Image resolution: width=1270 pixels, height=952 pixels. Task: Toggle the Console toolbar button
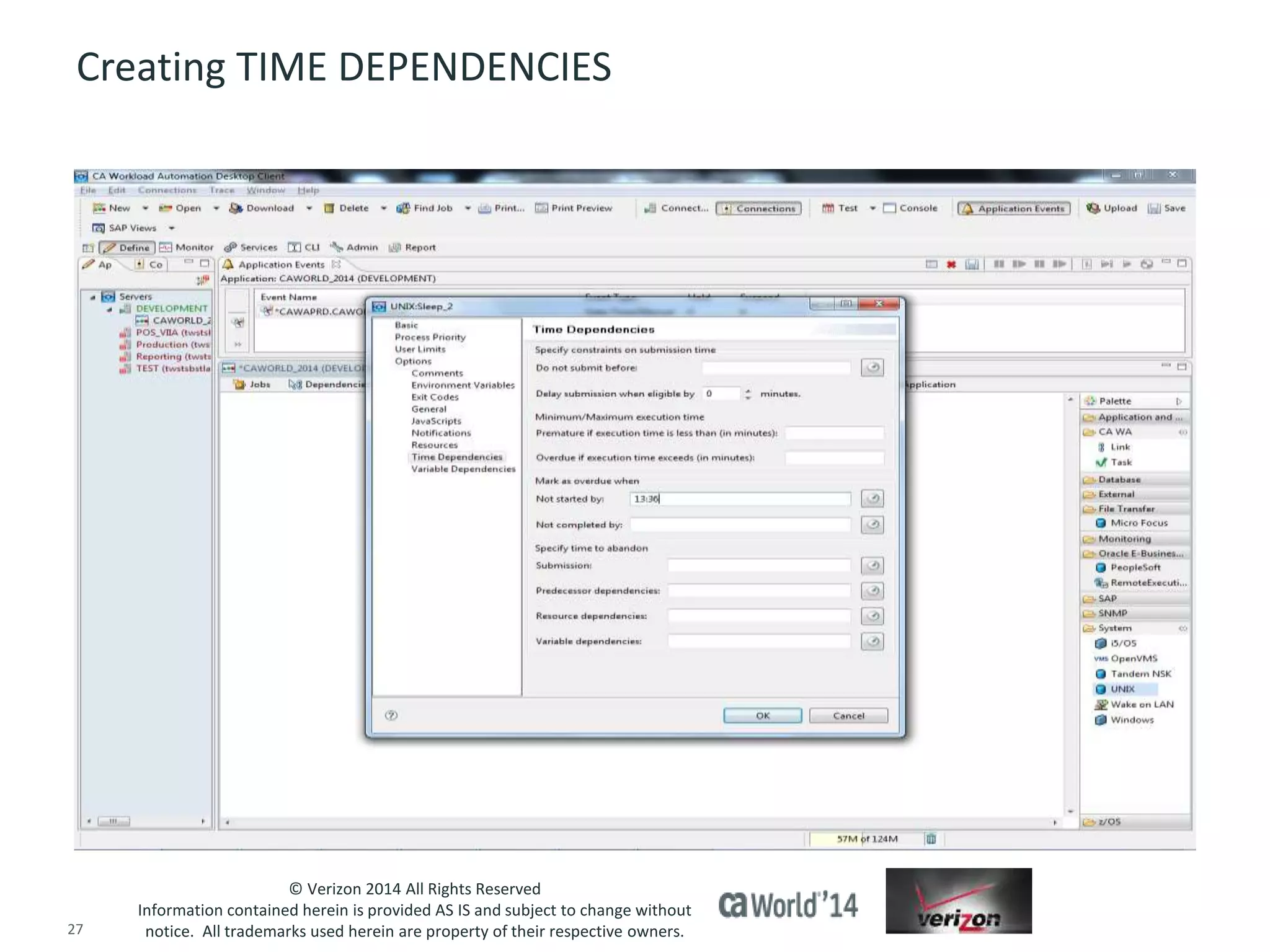pyautogui.click(x=910, y=208)
